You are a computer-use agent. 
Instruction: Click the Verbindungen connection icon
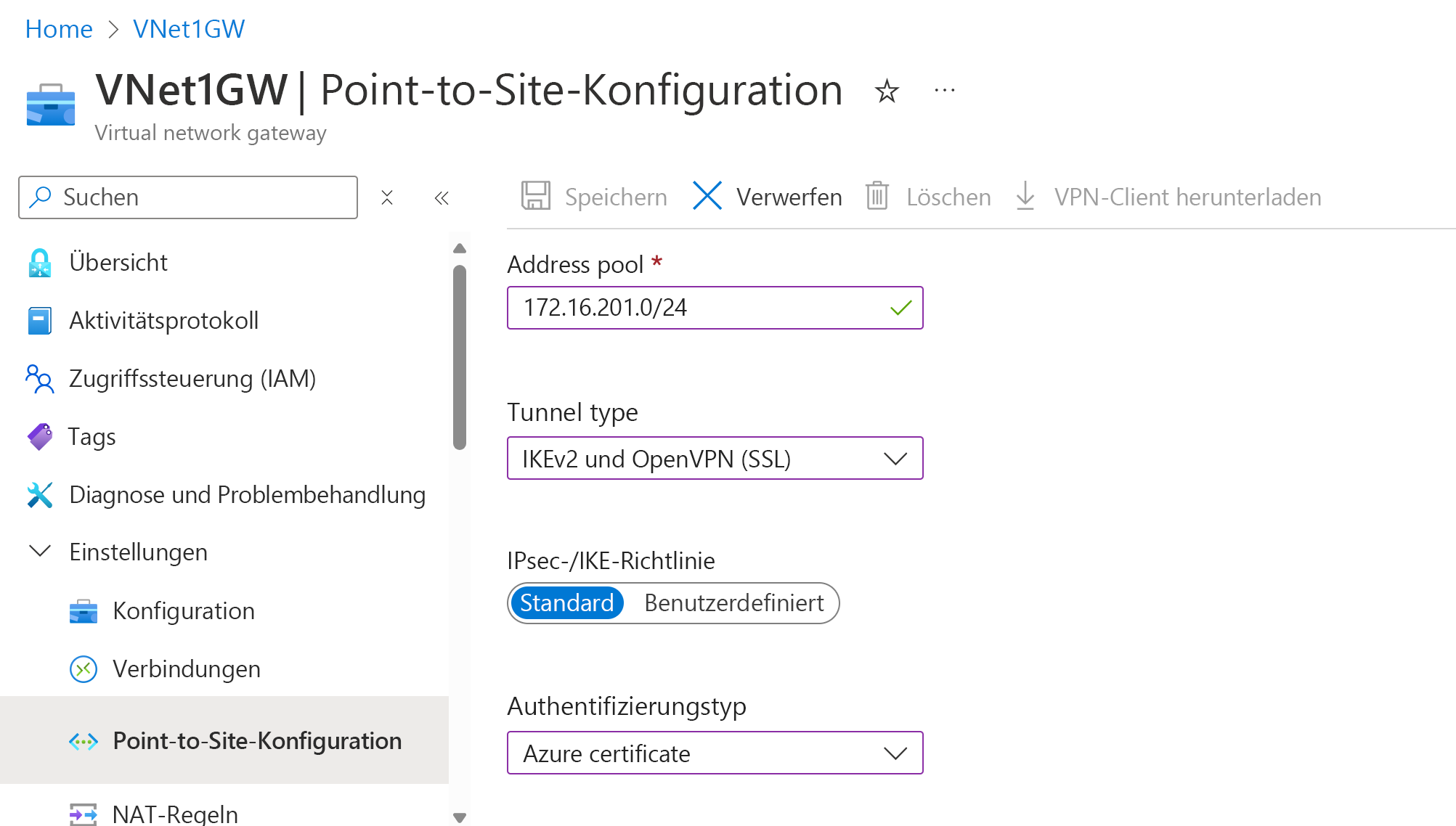point(84,669)
